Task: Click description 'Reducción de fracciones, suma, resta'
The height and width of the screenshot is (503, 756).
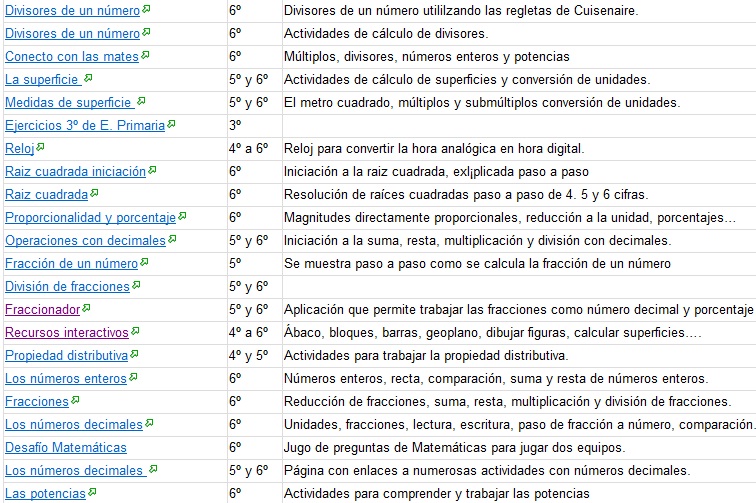Action: [x=508, y=402]
